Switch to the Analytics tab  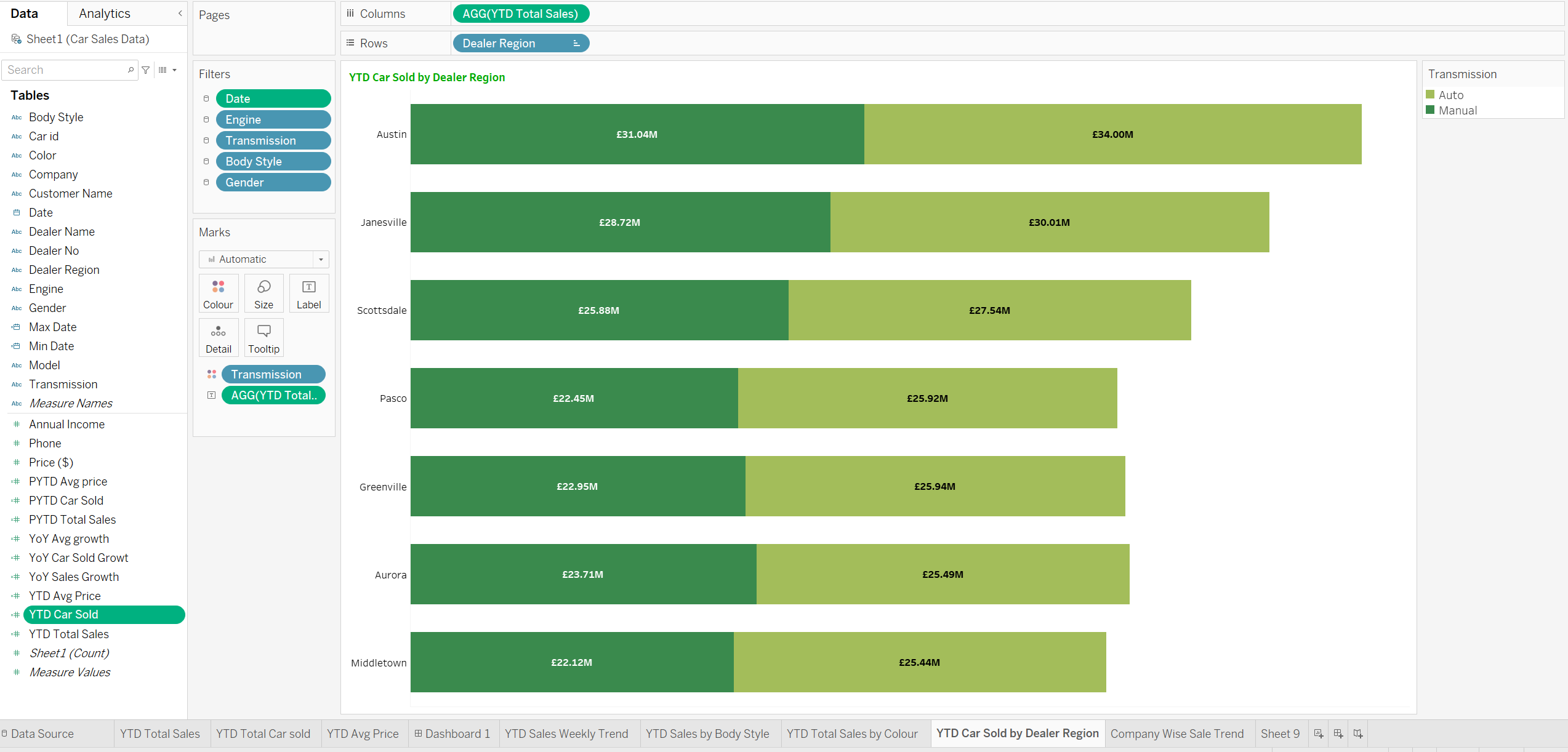105,13
